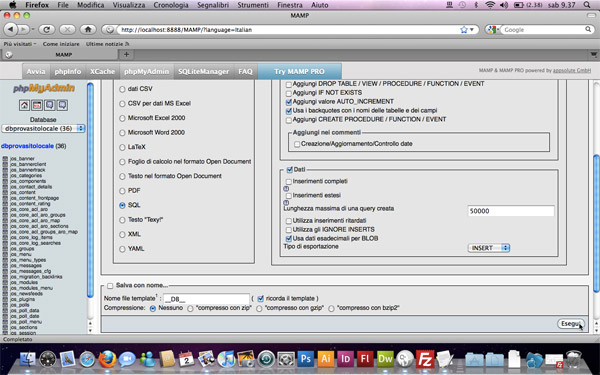
Task: Launch iTunes from the dock
Action: click(x=226, y=359)
